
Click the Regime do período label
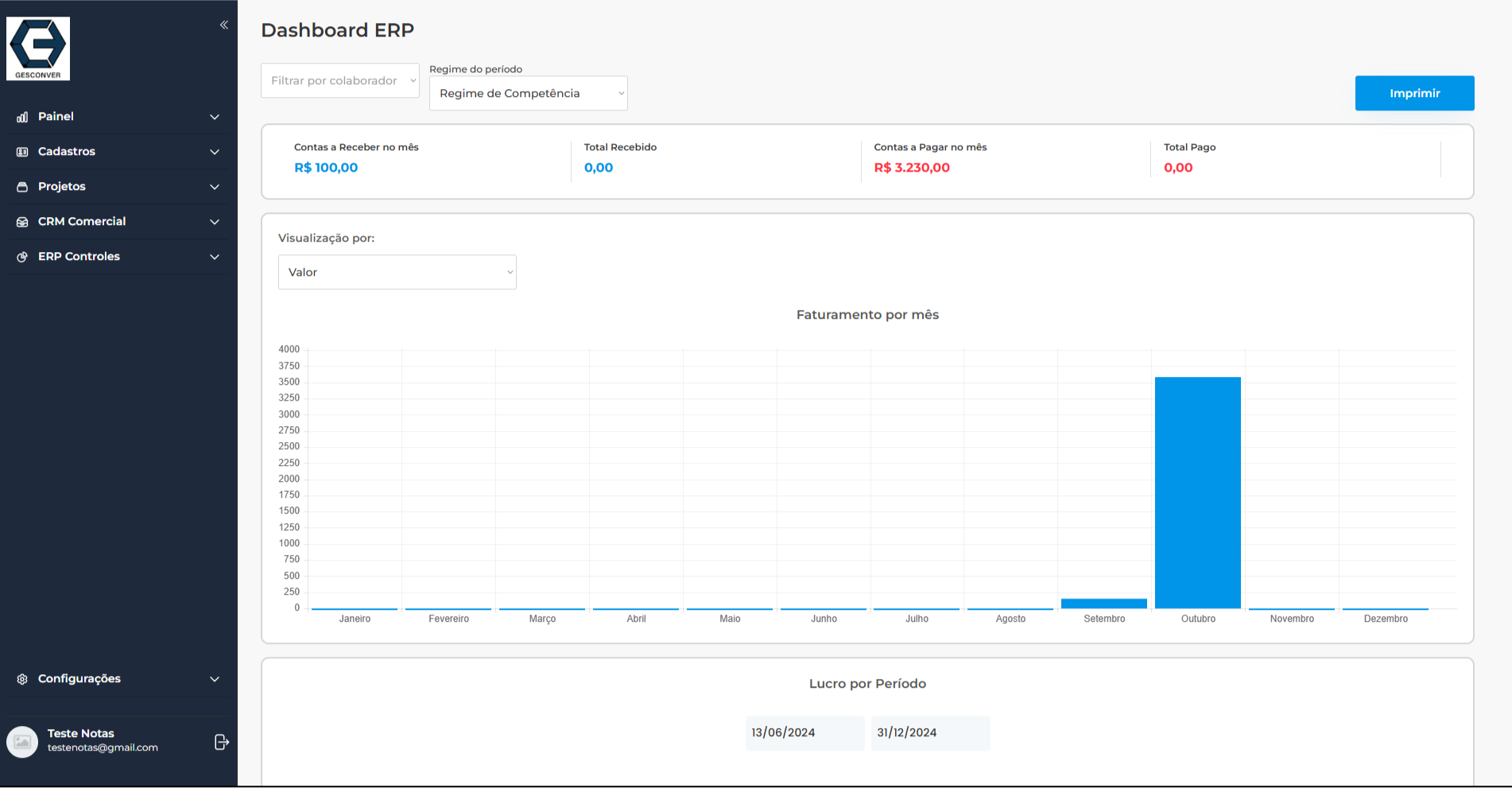[475, 69]
